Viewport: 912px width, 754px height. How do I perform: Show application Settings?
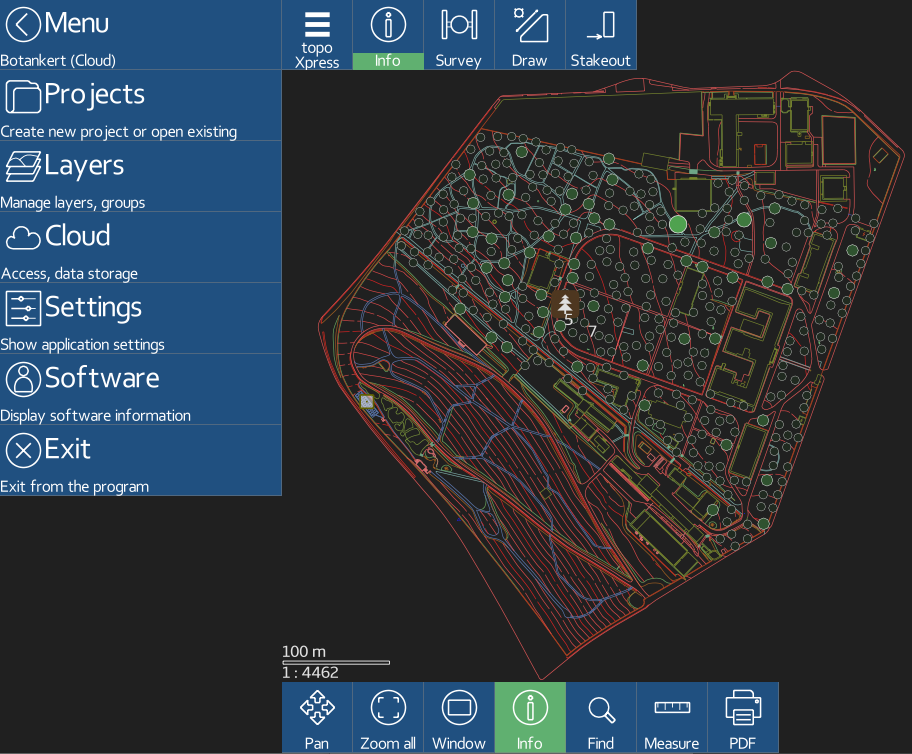point(140,318)
